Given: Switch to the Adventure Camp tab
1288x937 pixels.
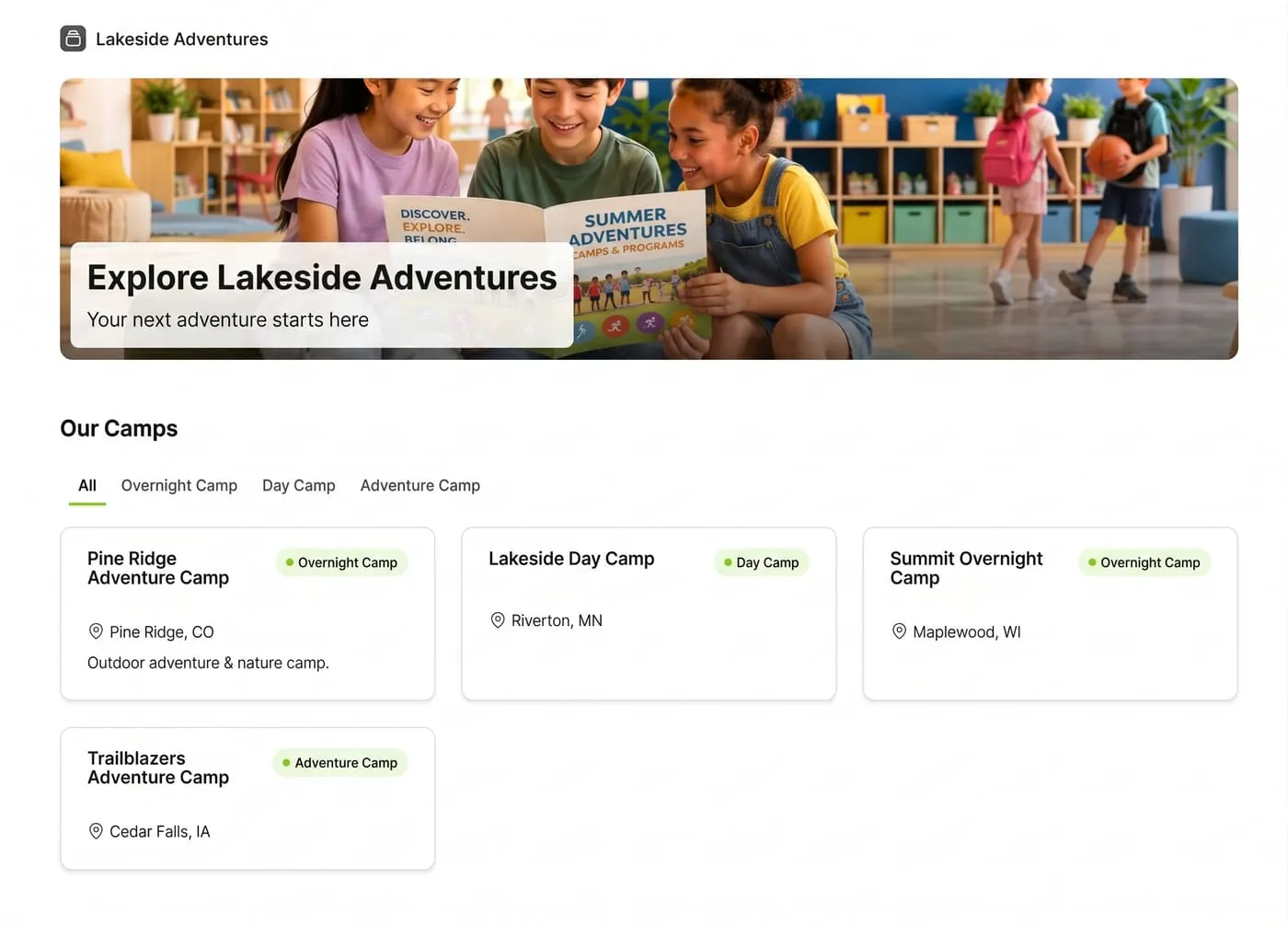Looking at the screenshot, I should [x=420, y=485].
